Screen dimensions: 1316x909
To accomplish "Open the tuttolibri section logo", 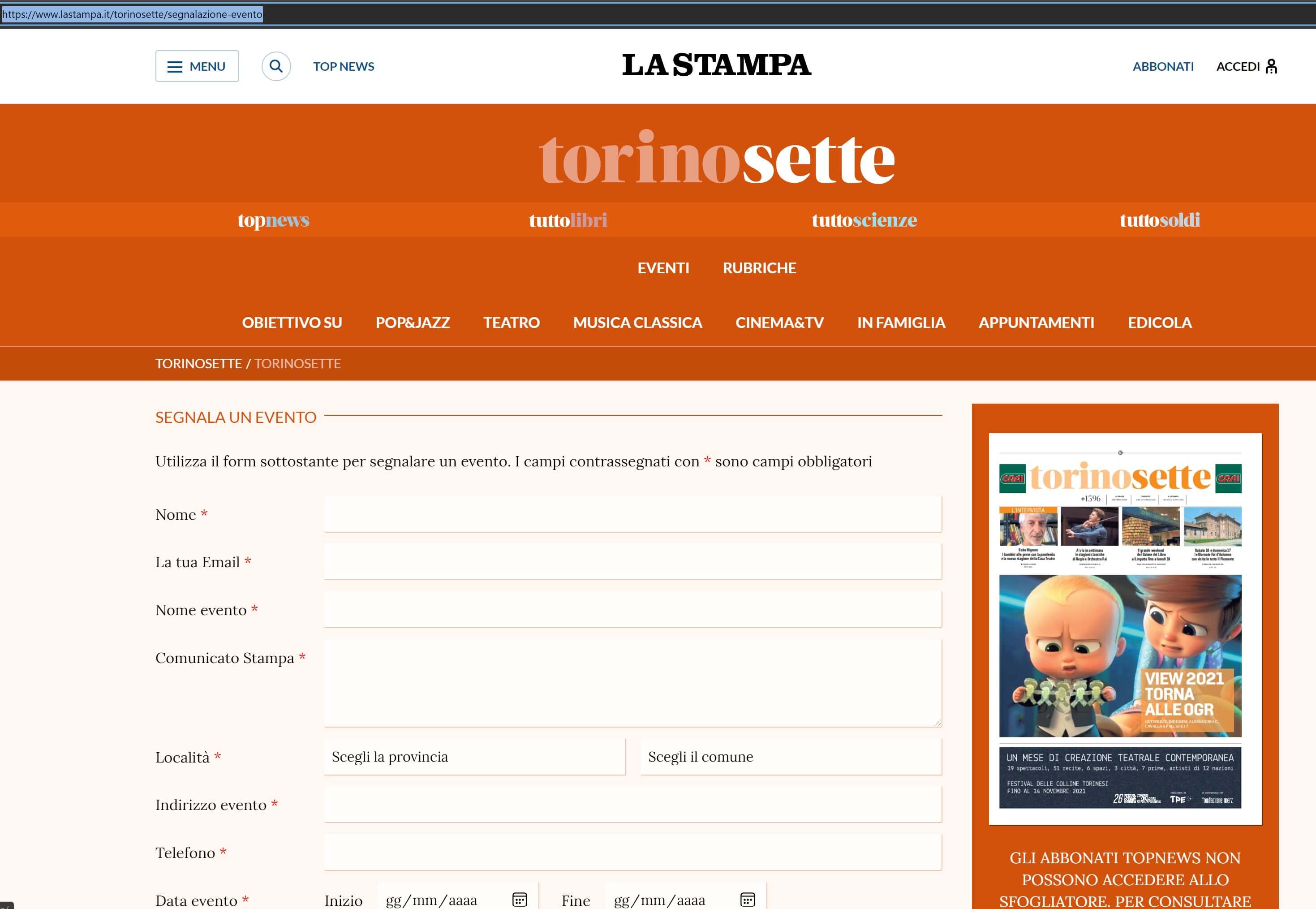I will point(568,220).
